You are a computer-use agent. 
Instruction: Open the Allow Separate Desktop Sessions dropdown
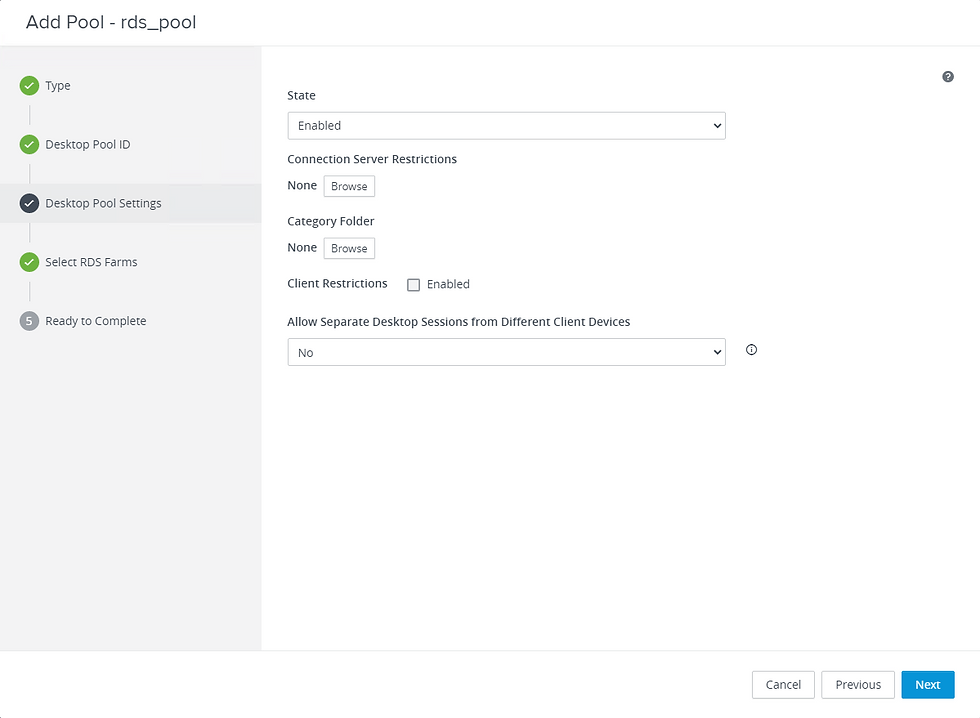pyautogui.click(x=506, y=352)
